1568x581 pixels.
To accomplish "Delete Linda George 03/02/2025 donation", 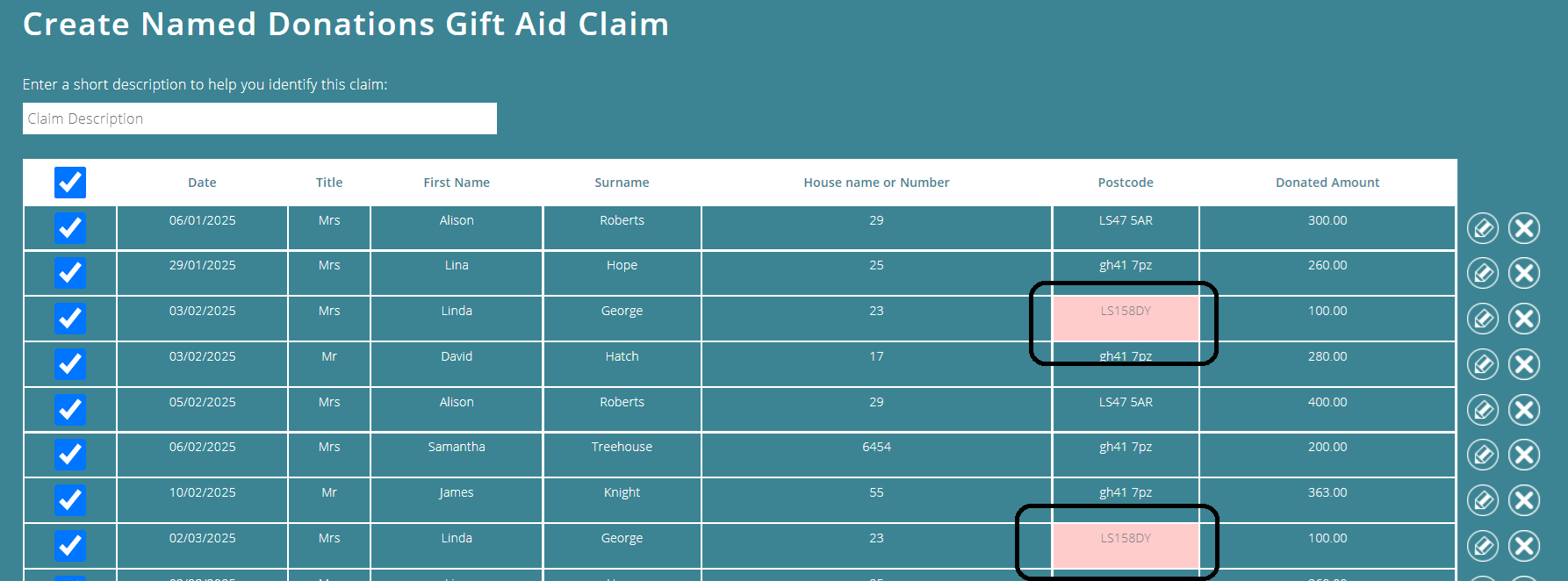I will coord(1524,319).
